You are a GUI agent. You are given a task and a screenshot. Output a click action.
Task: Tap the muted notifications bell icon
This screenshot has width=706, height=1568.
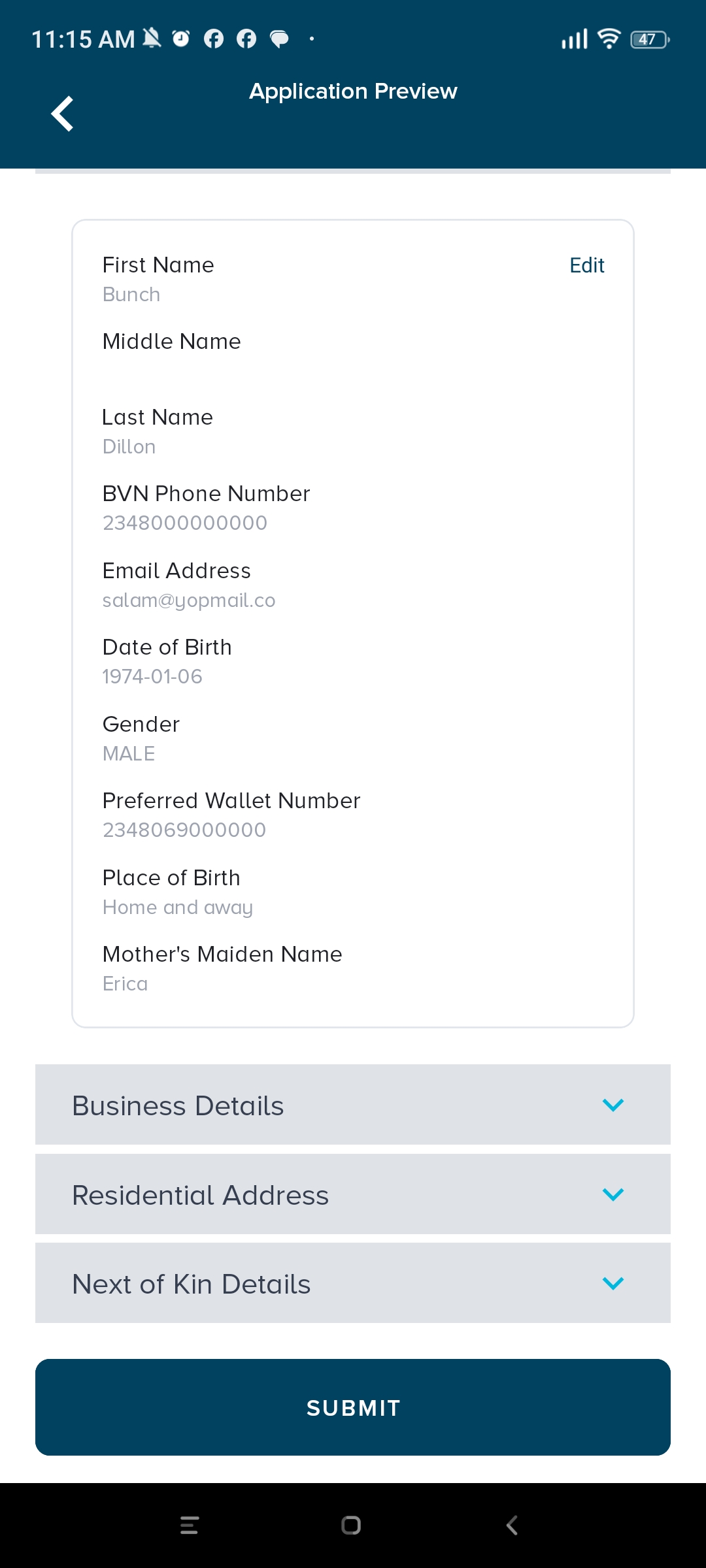pyautogui.click(x=152, y=39)
